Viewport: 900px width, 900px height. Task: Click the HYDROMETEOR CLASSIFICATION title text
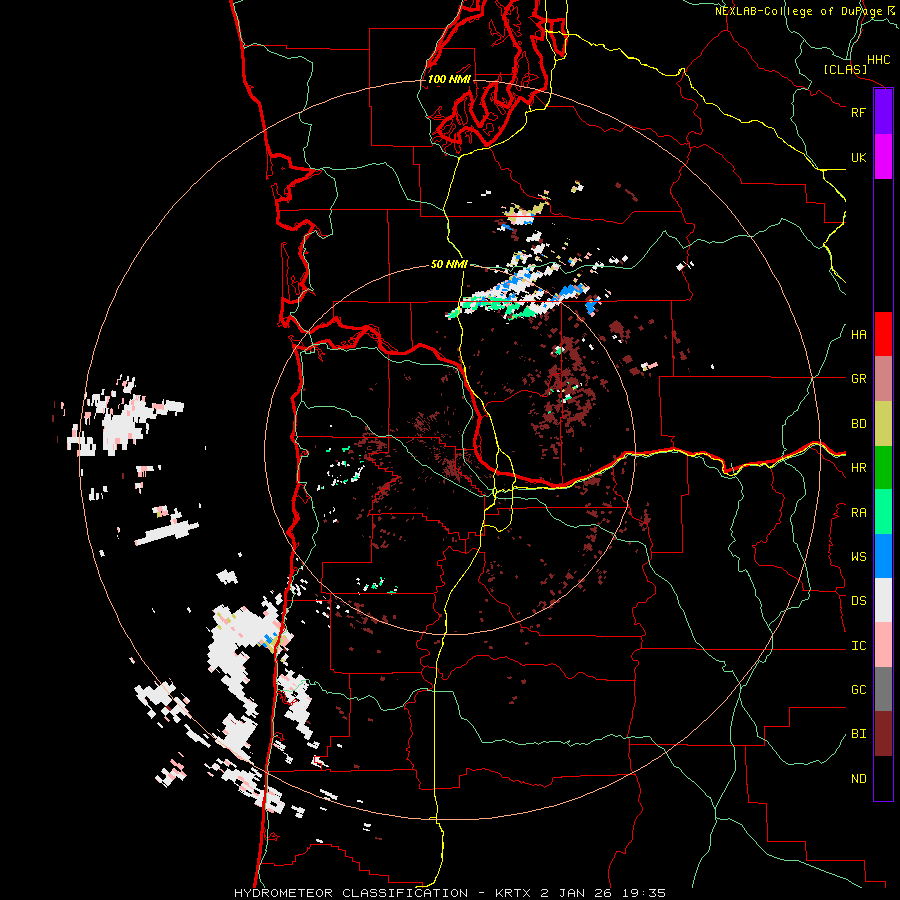pos(351,893)
